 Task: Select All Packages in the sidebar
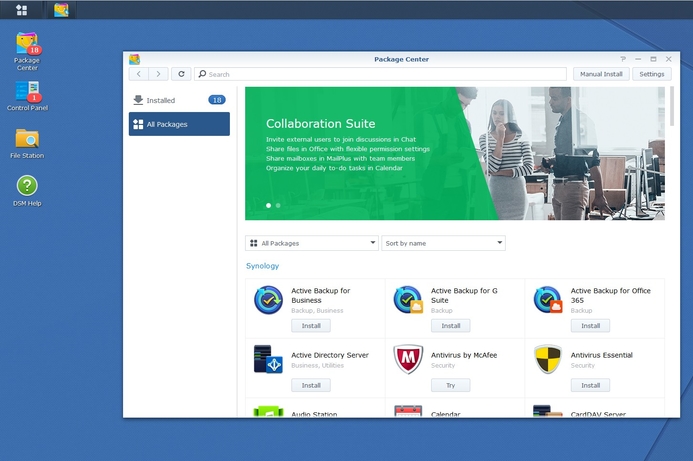coord(179,124)
